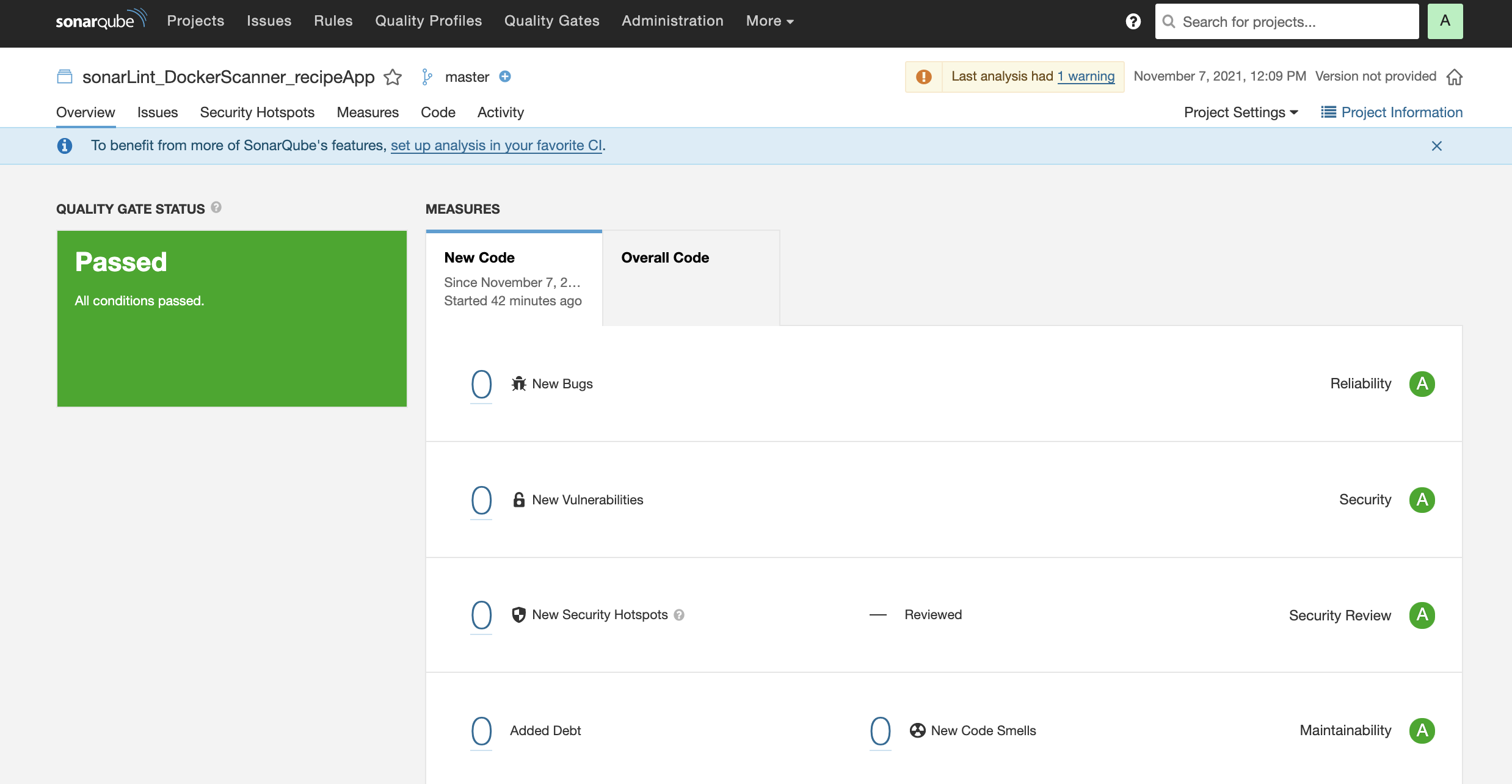Open New Security Hotspots help icon
Screen dimensions: 1512x784
point(679,615)
